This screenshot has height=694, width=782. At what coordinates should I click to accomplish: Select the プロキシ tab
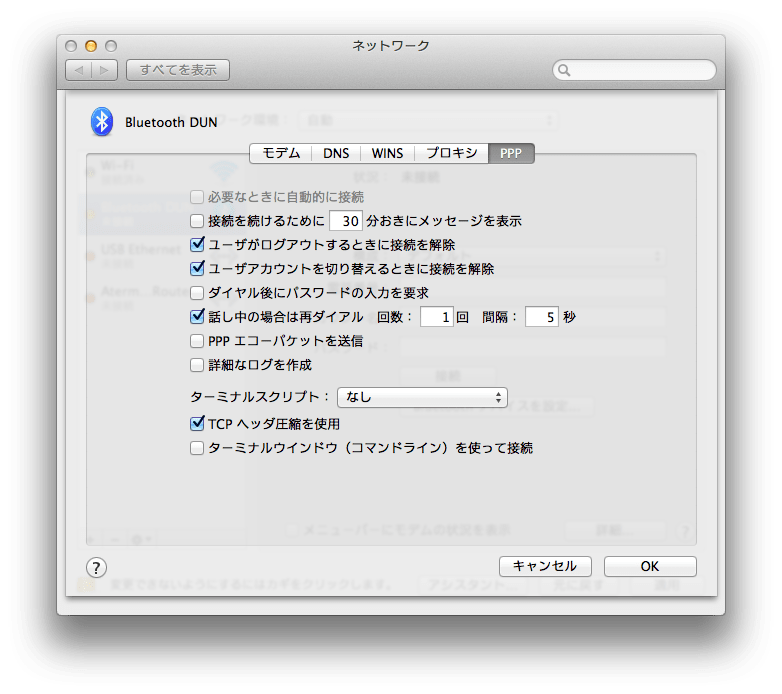451,153
